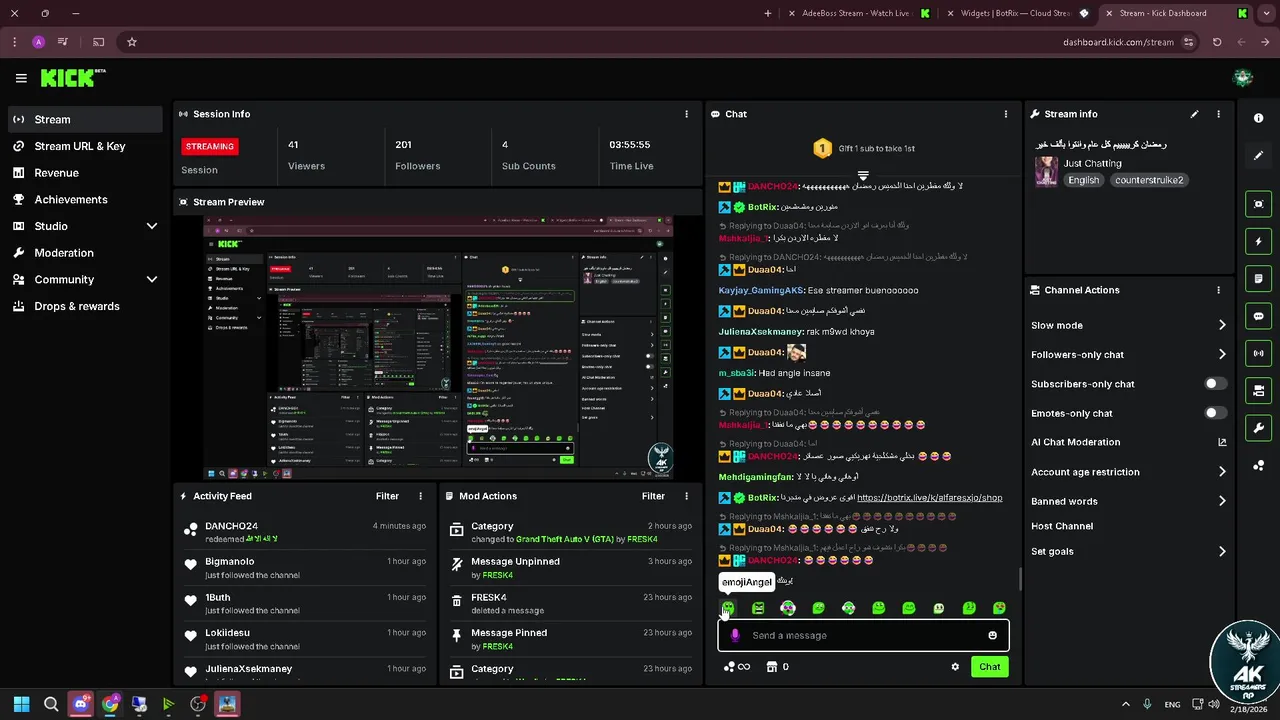Click the shop icon below message box
The width and height of the screenshot is (1280, 720).
[x=772, y=667]
